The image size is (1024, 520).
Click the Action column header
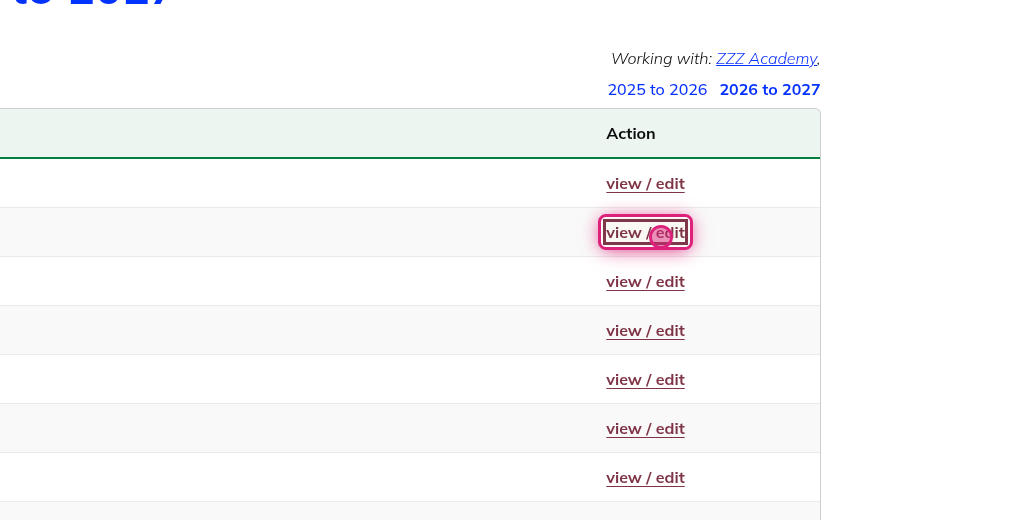630,133
